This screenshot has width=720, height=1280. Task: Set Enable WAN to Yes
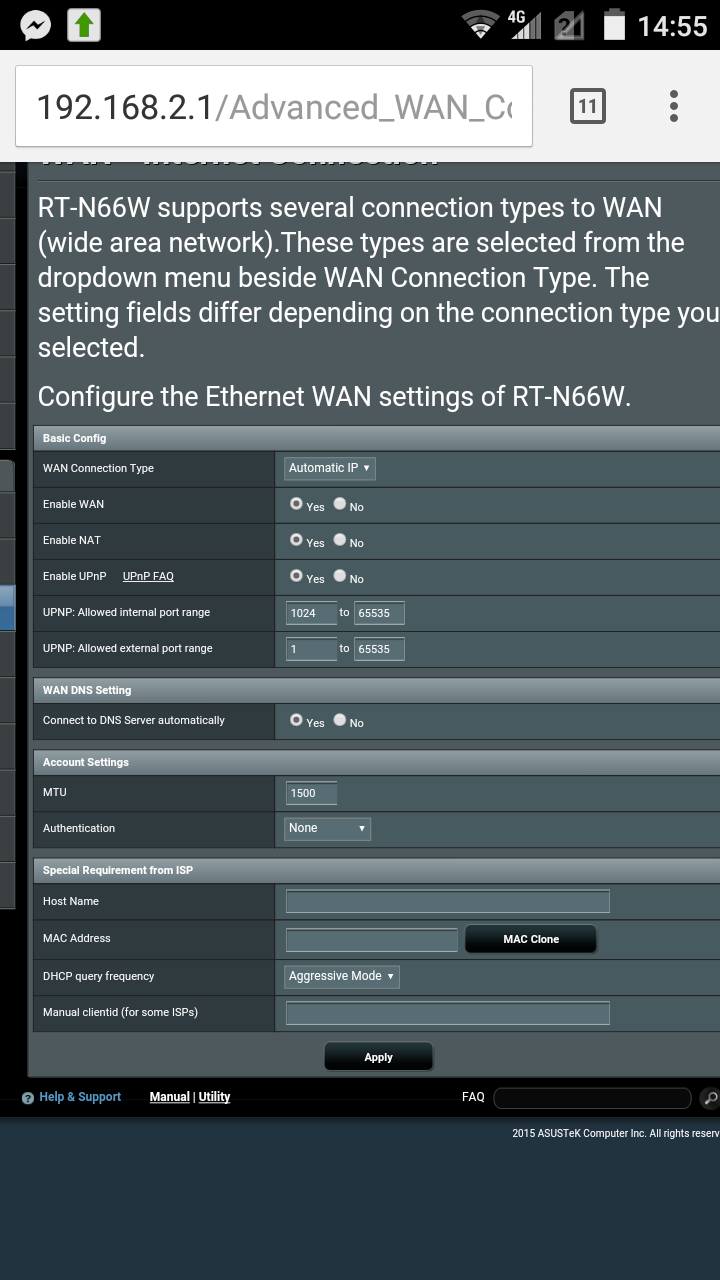coord(296,504)
